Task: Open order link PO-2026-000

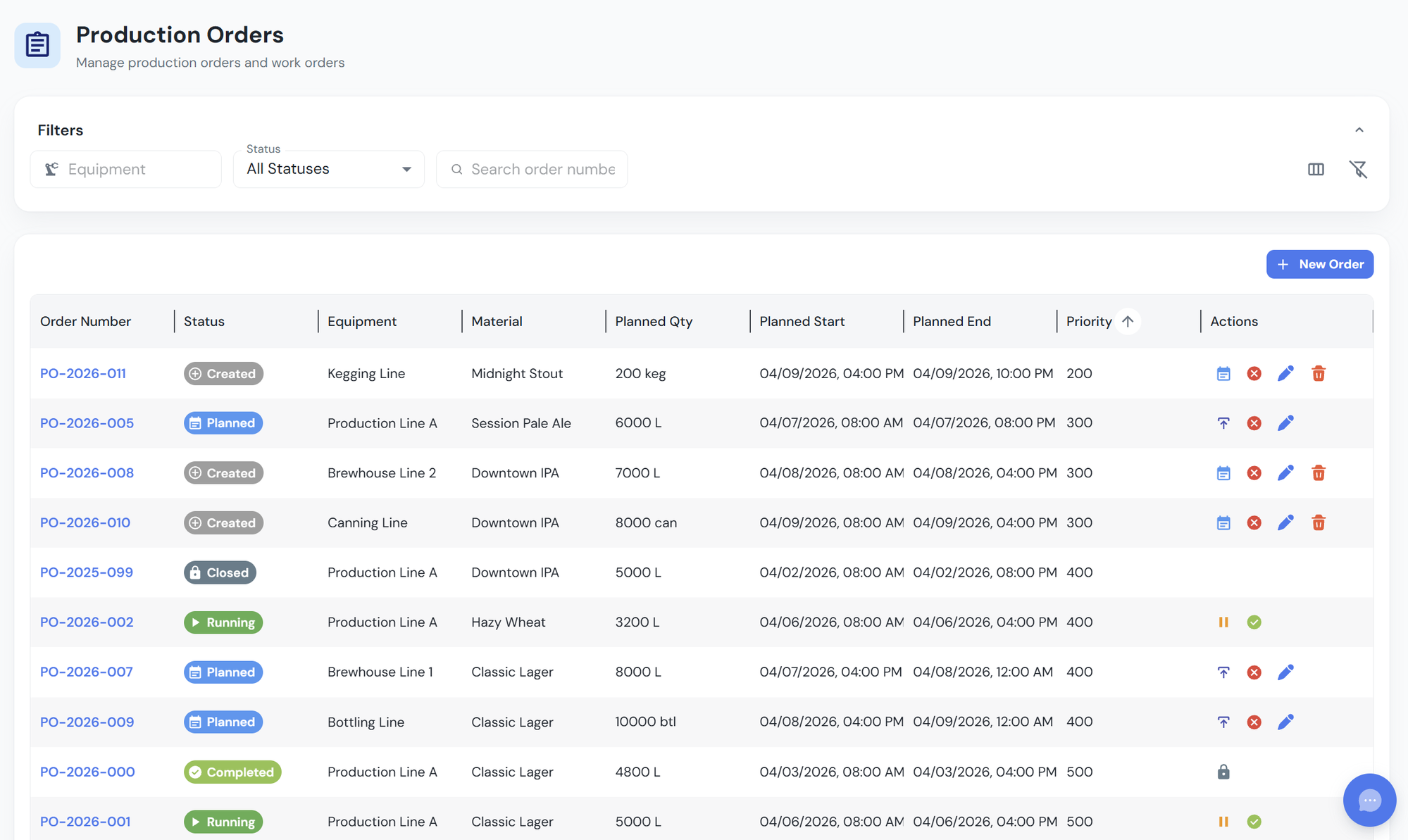Action: tap(87, 772)
